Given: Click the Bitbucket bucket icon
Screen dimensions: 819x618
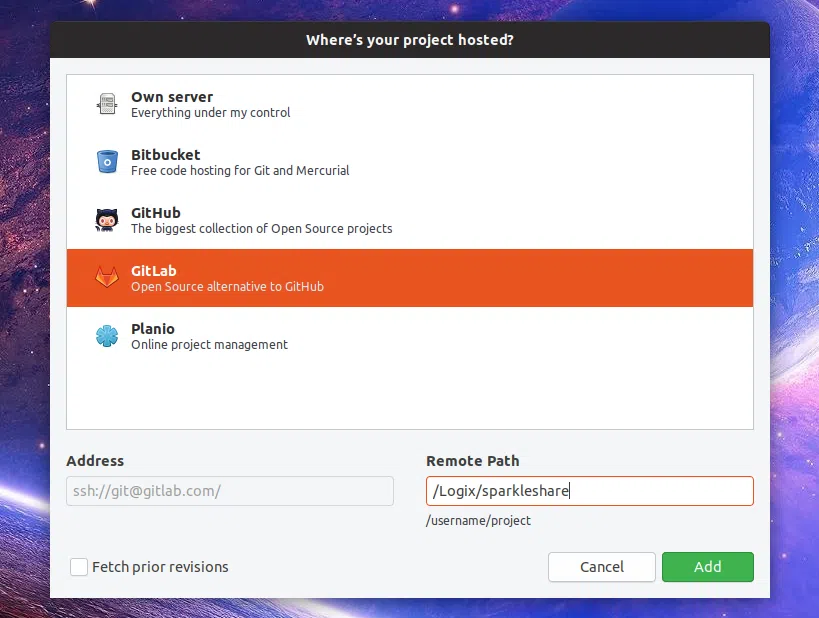Looking at the screenshot, I should [107, 161].
